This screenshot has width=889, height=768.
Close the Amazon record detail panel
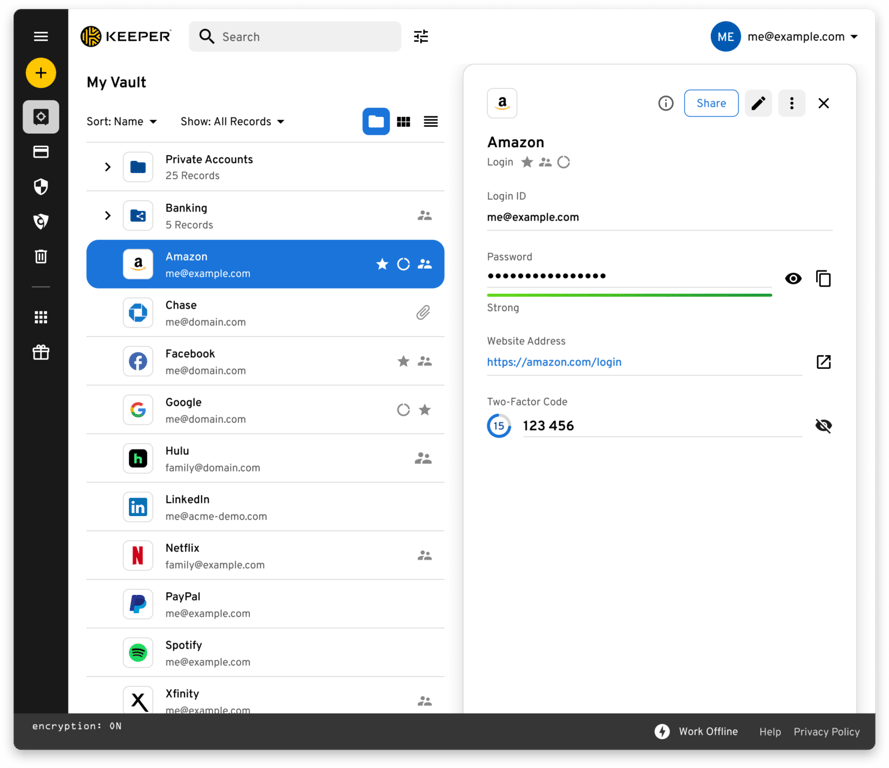(x=824, y=103)
